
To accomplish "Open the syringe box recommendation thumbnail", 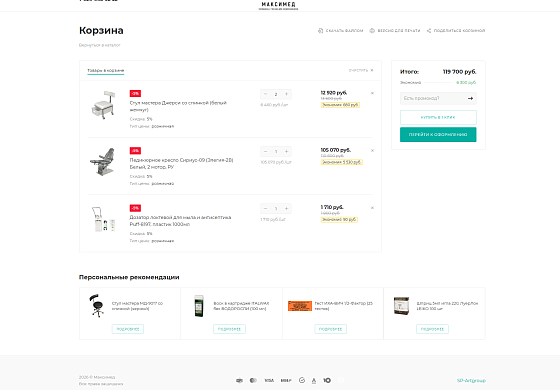I will pos(401,306).
